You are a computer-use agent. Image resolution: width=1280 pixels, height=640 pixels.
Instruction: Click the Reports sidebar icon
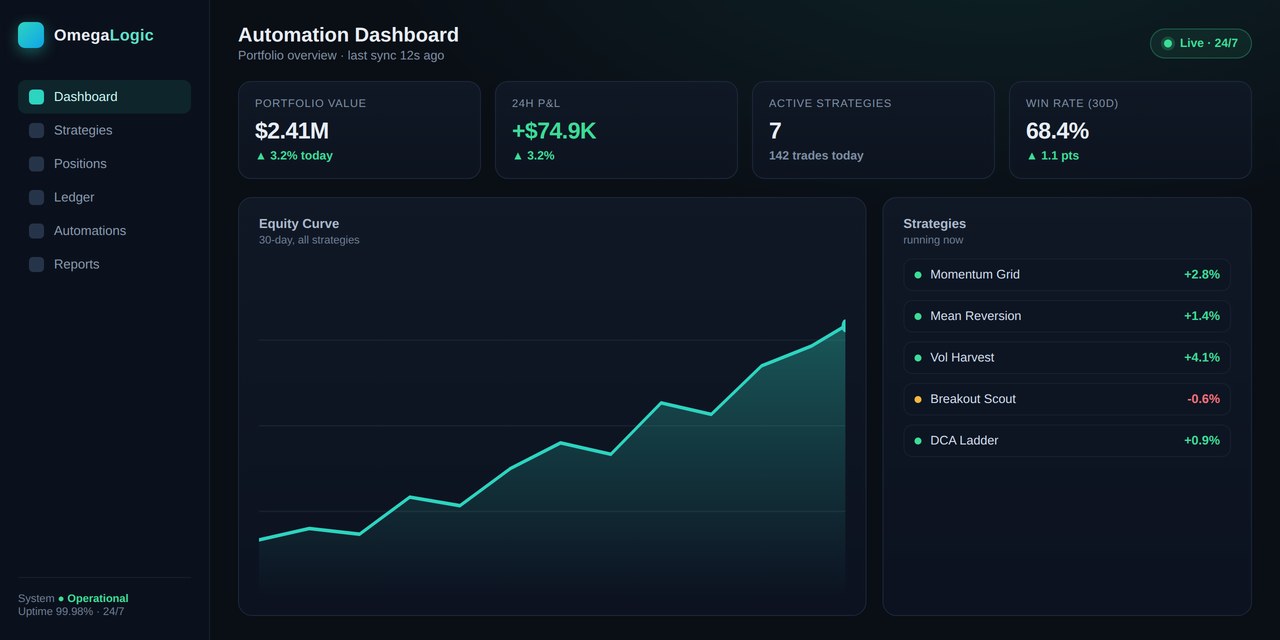click(36, 264)
